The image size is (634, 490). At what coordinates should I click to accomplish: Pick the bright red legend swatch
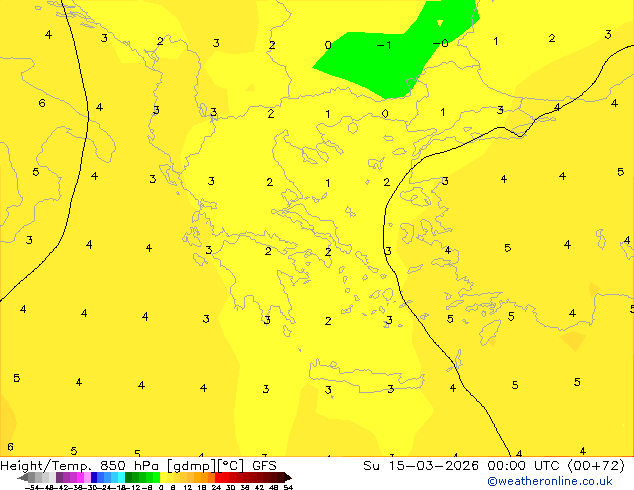coord(218,477)
